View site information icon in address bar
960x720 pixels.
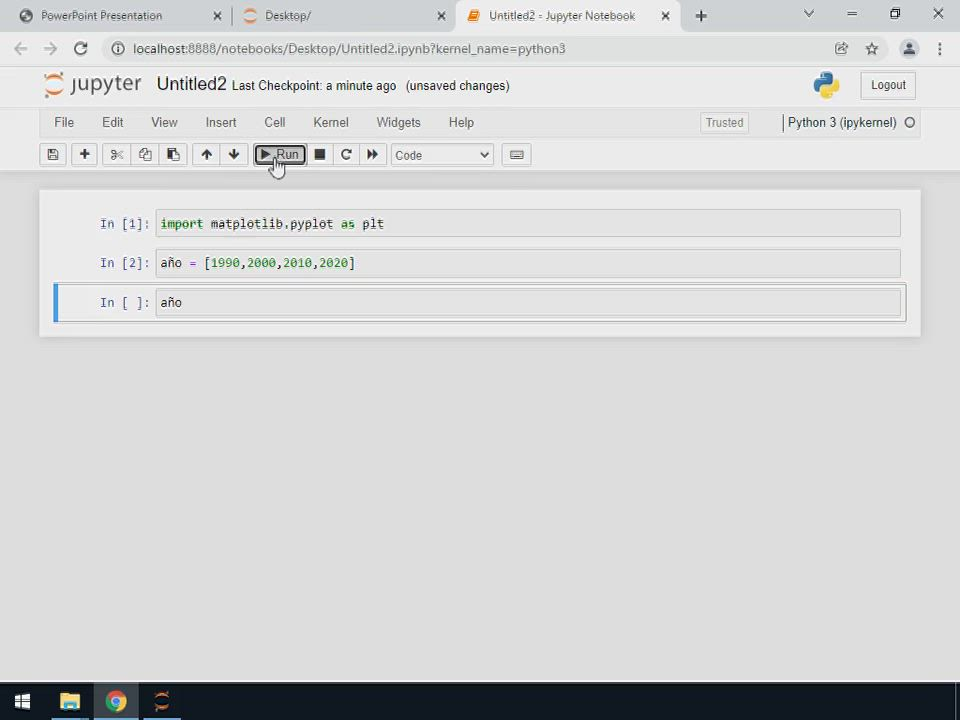pos(118,49)
